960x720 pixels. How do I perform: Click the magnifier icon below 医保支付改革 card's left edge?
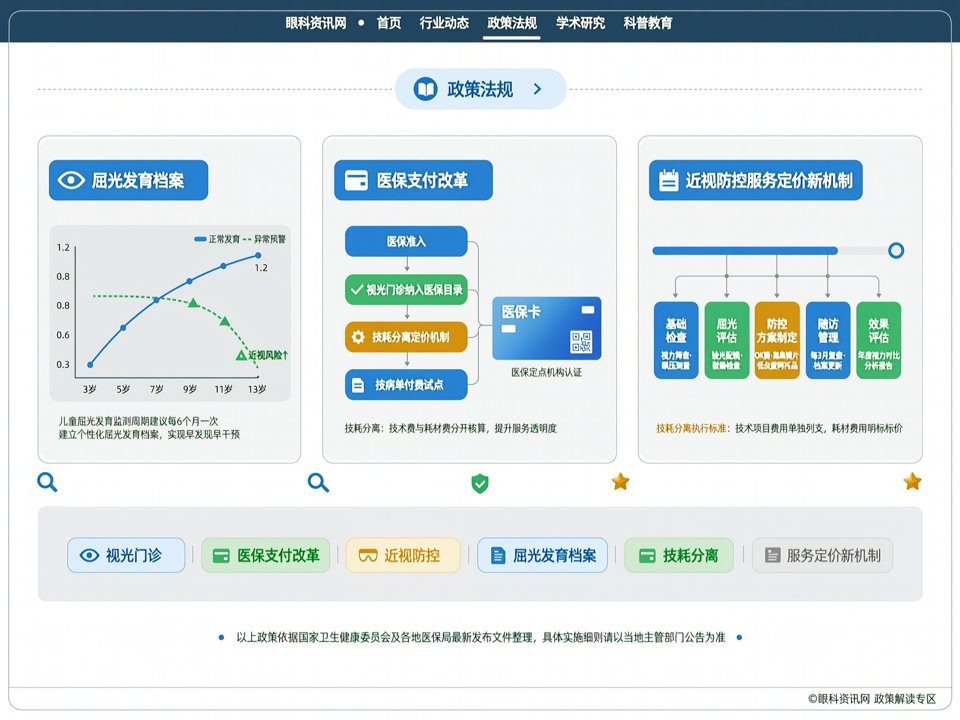(x=318, y=482)
